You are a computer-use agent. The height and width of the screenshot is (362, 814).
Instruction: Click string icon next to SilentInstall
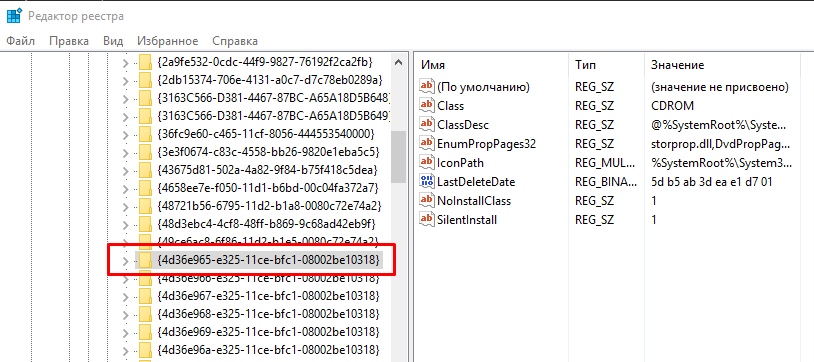click(x=427, y=220)
